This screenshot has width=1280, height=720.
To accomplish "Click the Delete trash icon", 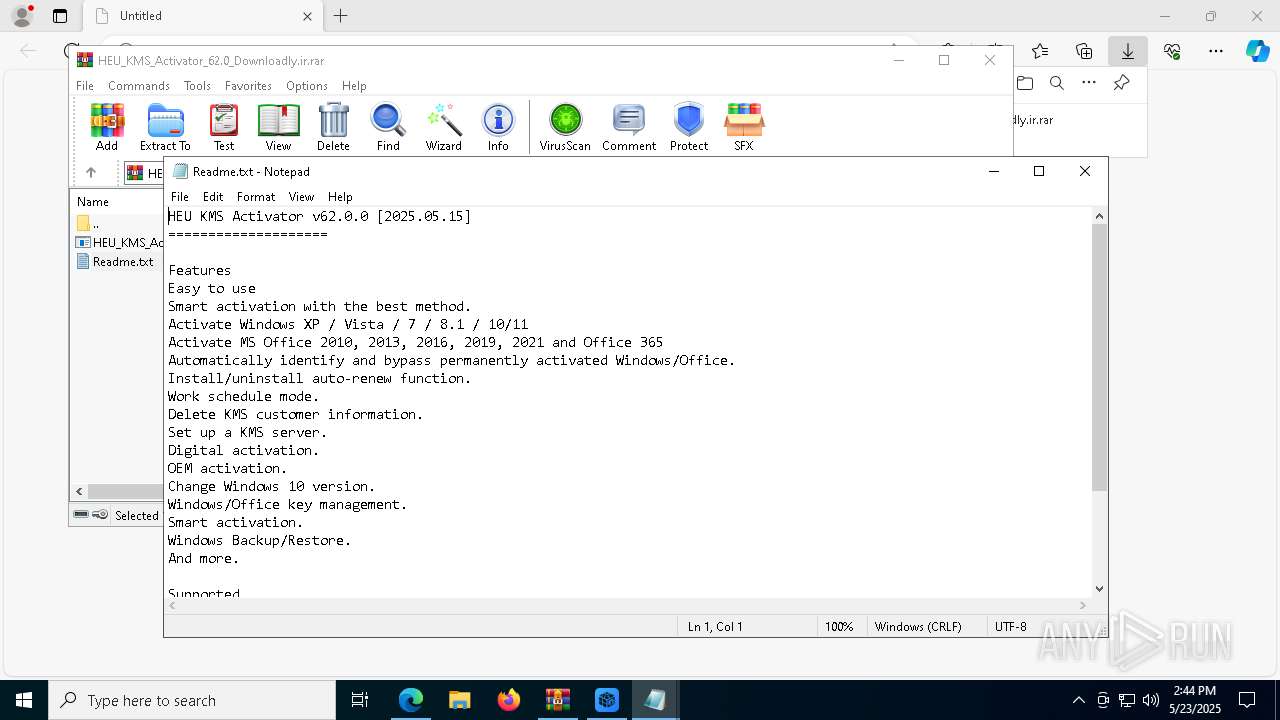I will coord(333,126).
